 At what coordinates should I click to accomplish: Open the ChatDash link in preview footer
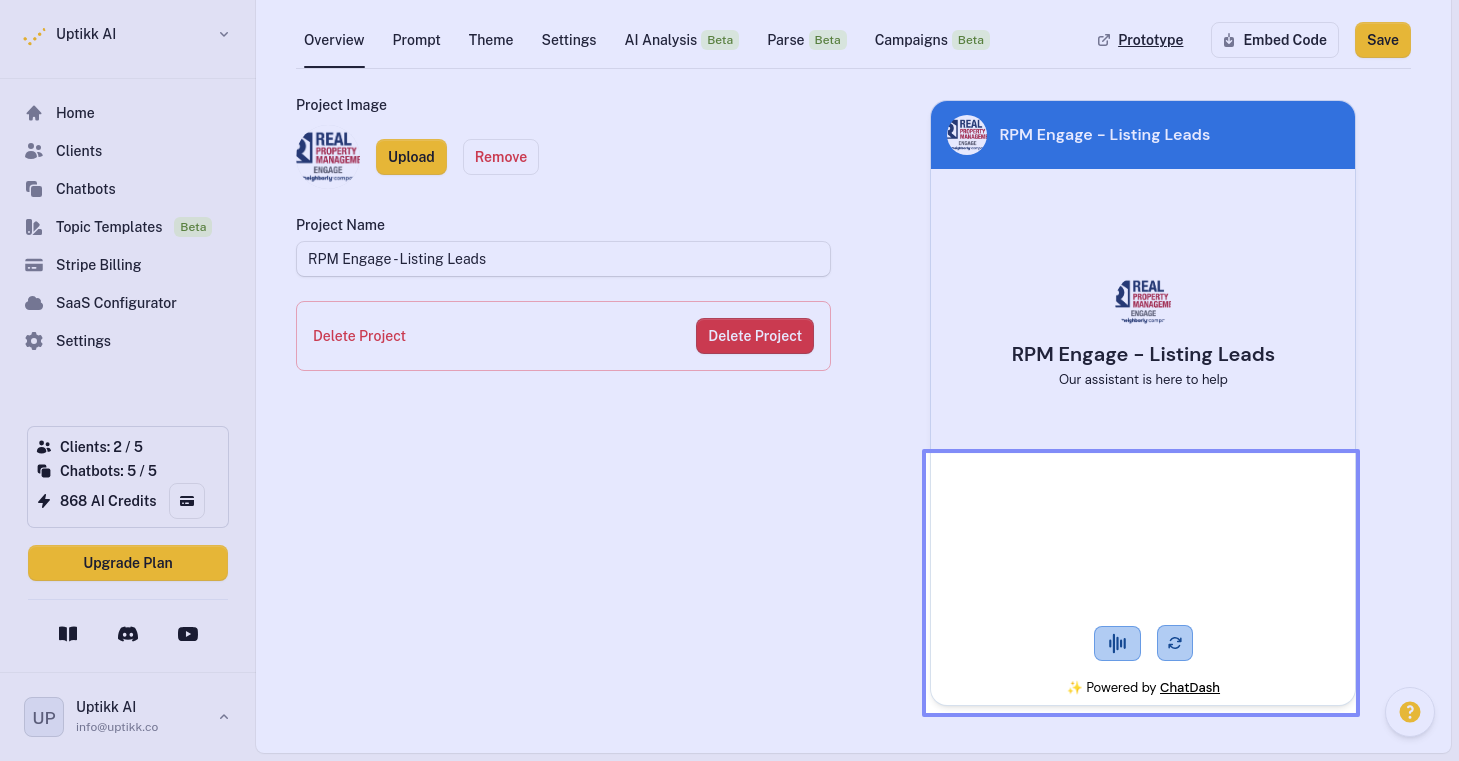[x=1189, y=687]
